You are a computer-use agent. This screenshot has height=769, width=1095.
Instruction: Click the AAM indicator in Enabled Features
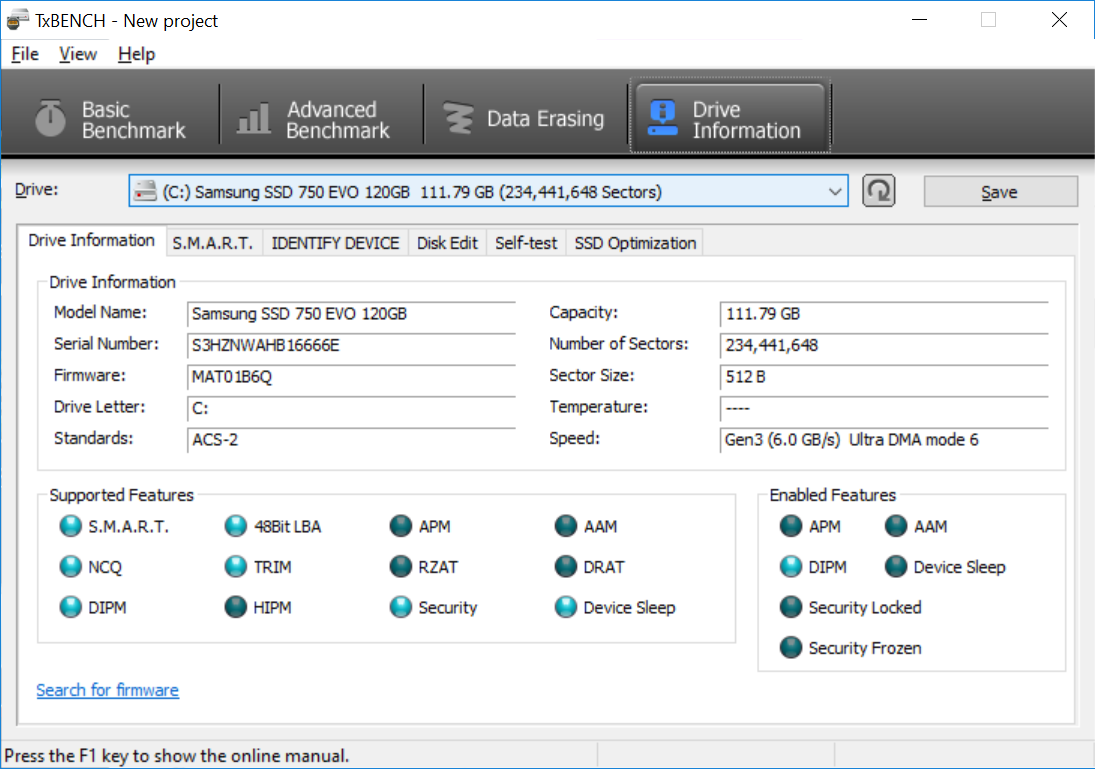point(896,526)
